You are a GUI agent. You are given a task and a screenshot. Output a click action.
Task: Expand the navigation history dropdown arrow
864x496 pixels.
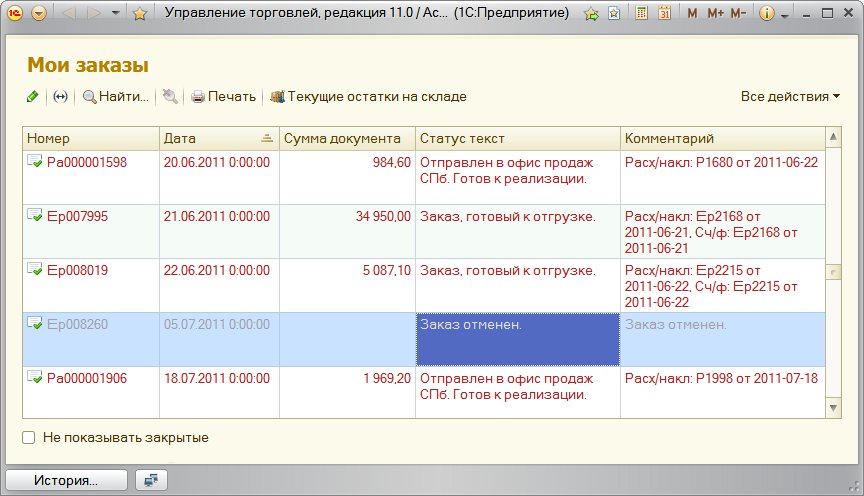click(x=115, y=13)
